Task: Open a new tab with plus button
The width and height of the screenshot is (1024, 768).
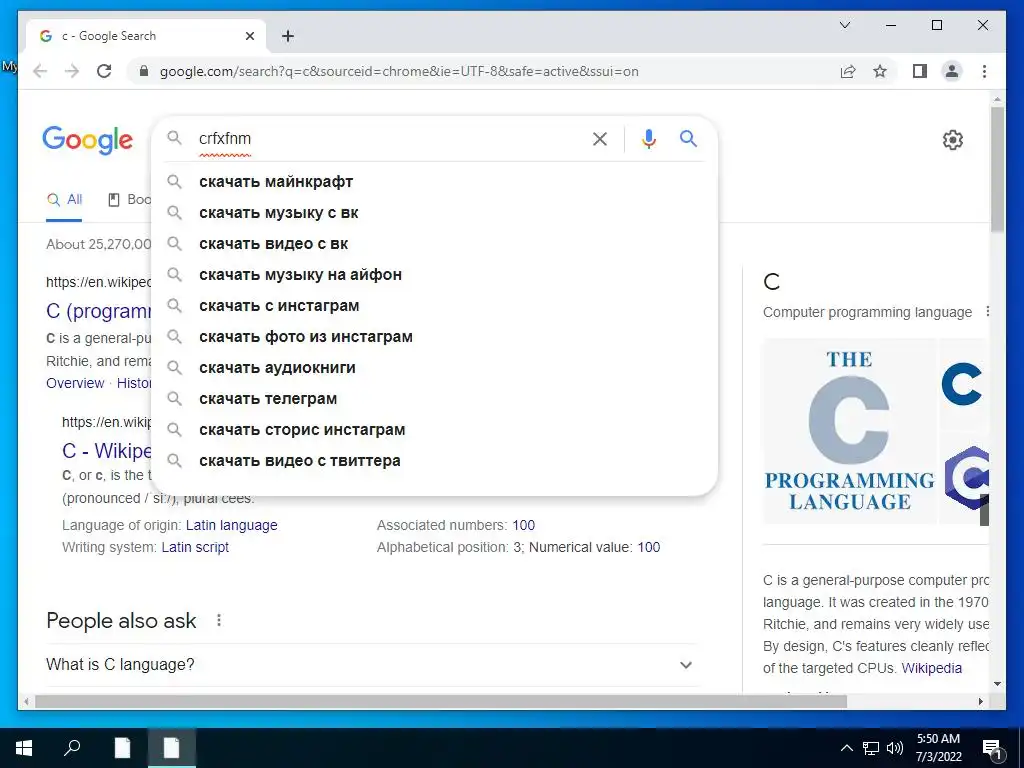Action: [288, 36]
